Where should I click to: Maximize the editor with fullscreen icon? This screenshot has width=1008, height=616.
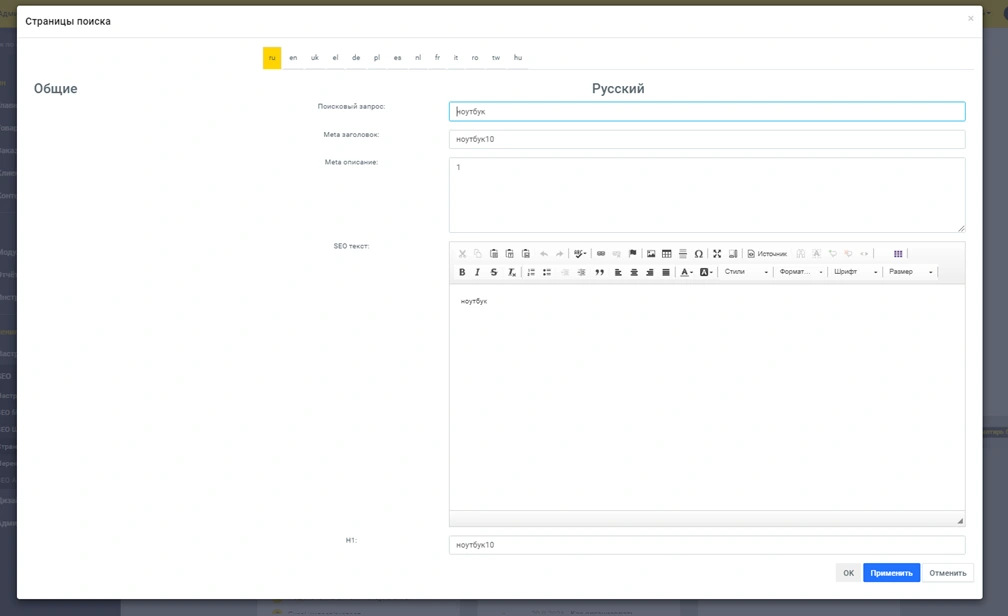click(717, 254)
